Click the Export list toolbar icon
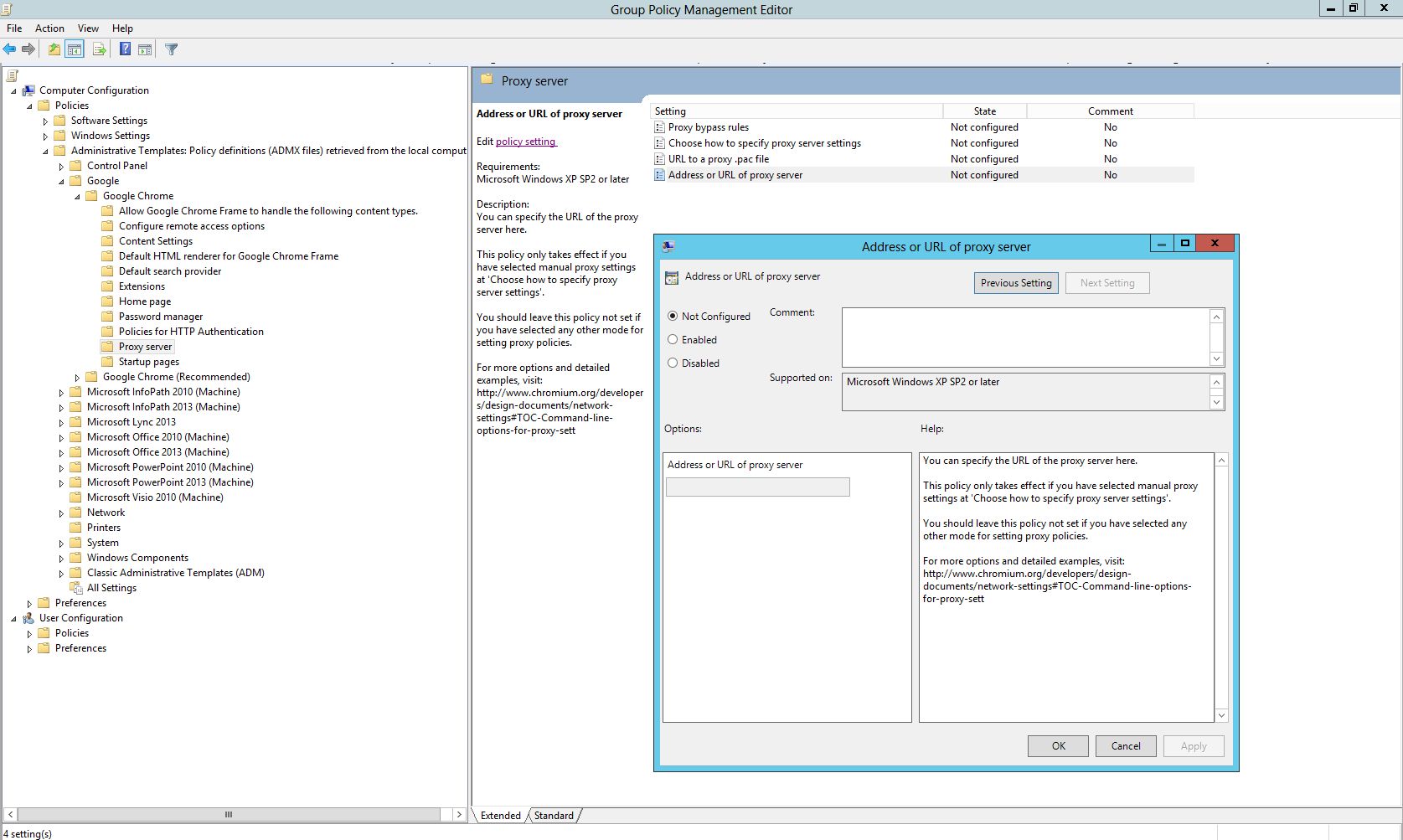The image size is (1403, 840). click(99, 49)
